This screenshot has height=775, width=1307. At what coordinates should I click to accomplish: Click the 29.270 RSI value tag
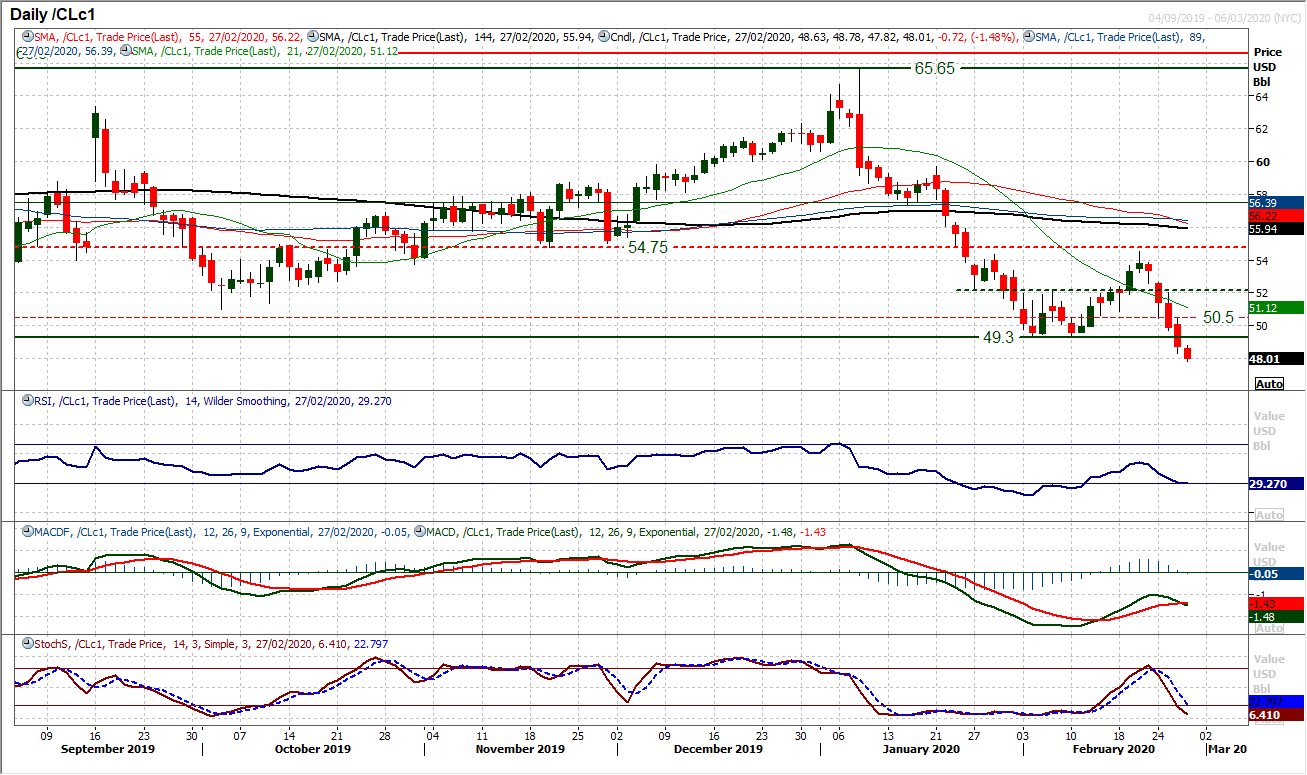point(1277,483)
